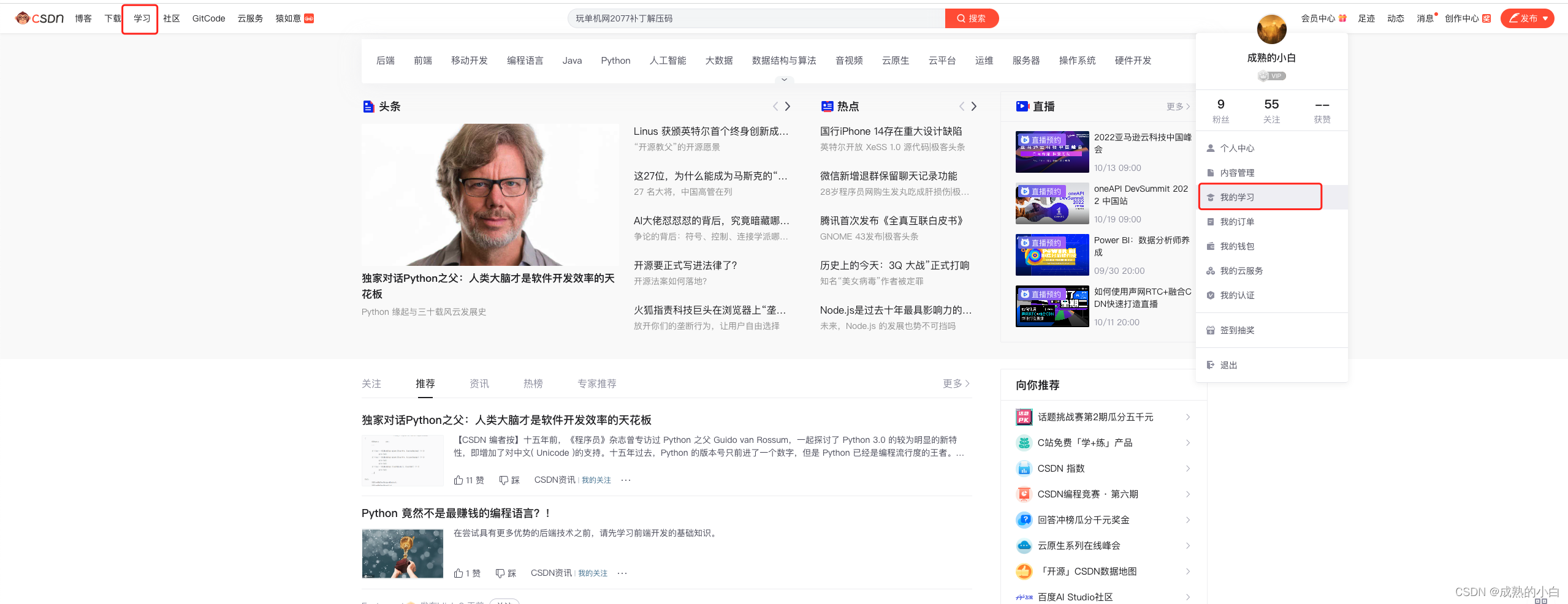Click 更多 next to the feed tabs
The width and height of the screenshot is (1568, 604).
coord(956,383)
